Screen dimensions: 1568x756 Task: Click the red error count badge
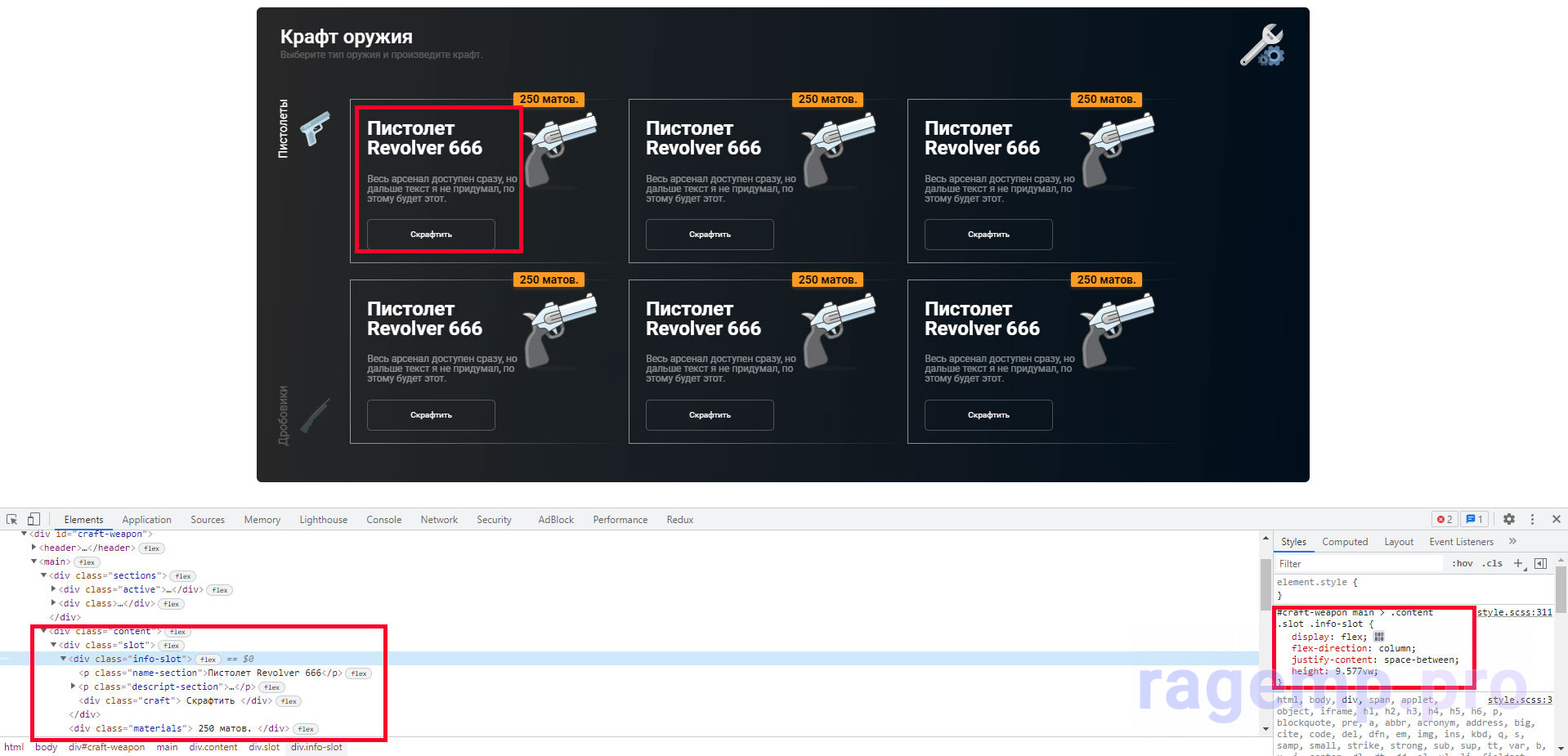(x=1445, y=519)
